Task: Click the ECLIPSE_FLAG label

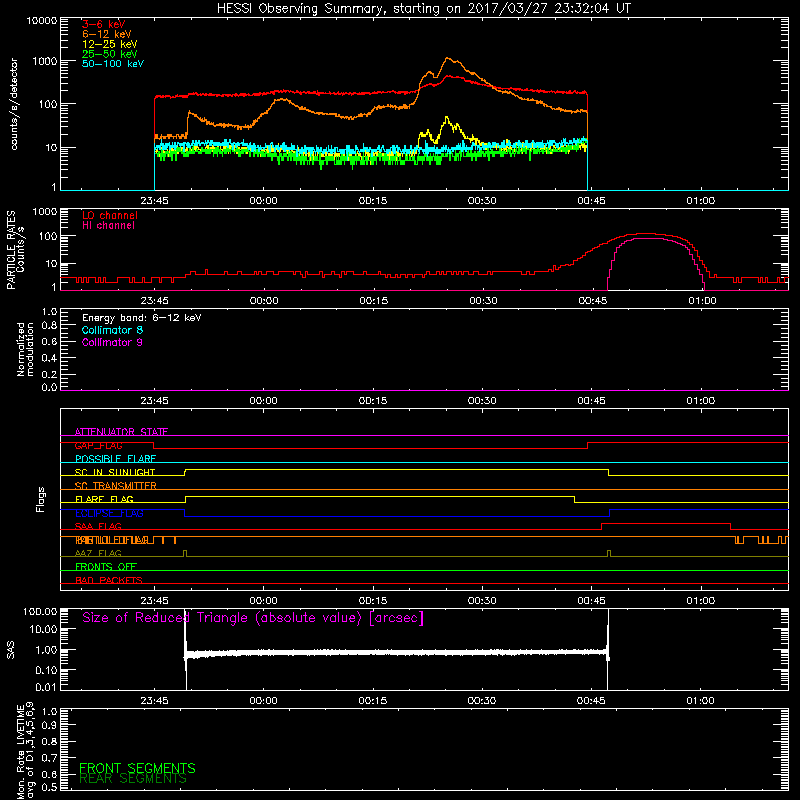Action: point(109,513)
